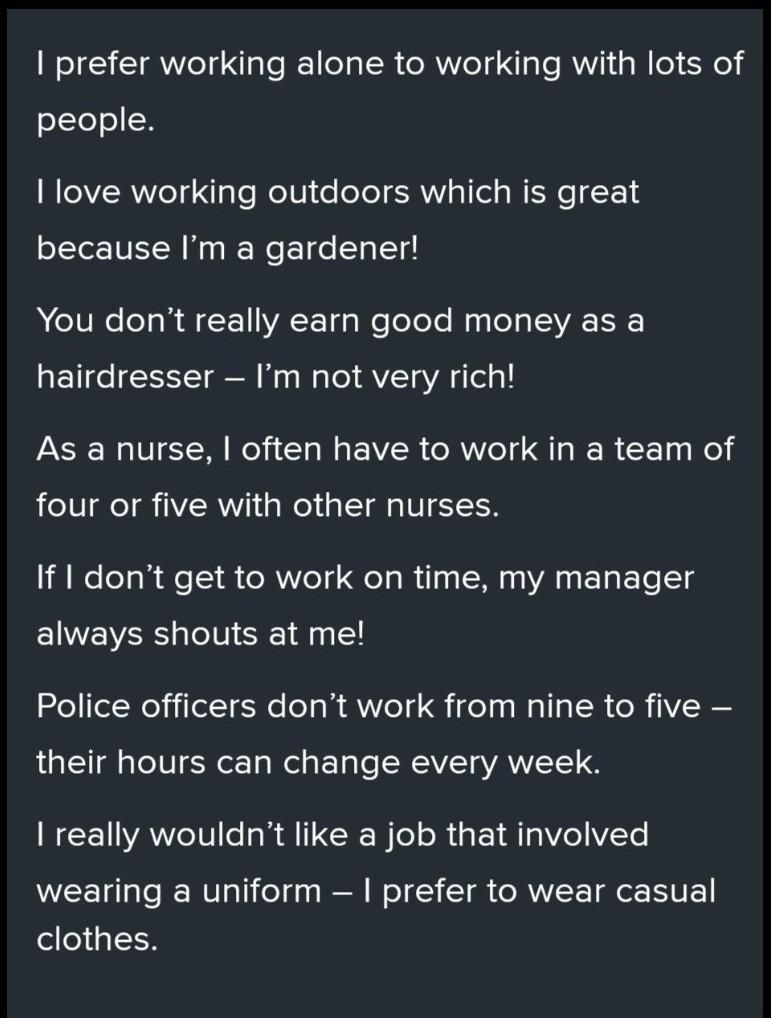This screenshot has width=771, height=1018.
Task: Tap the sentence about getting to work on time
Action: (365, 605)
